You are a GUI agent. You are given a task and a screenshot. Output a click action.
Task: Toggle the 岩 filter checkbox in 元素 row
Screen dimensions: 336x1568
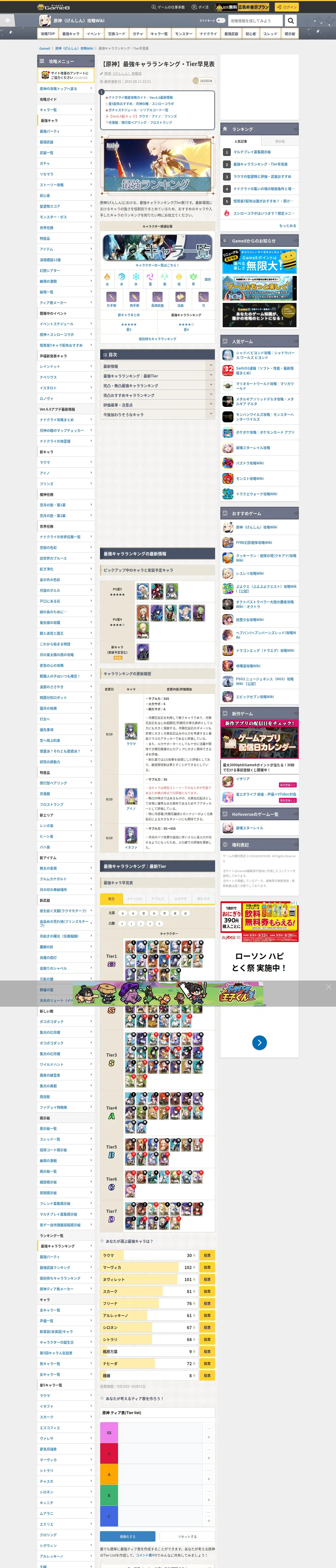click(x=185, y=913)
